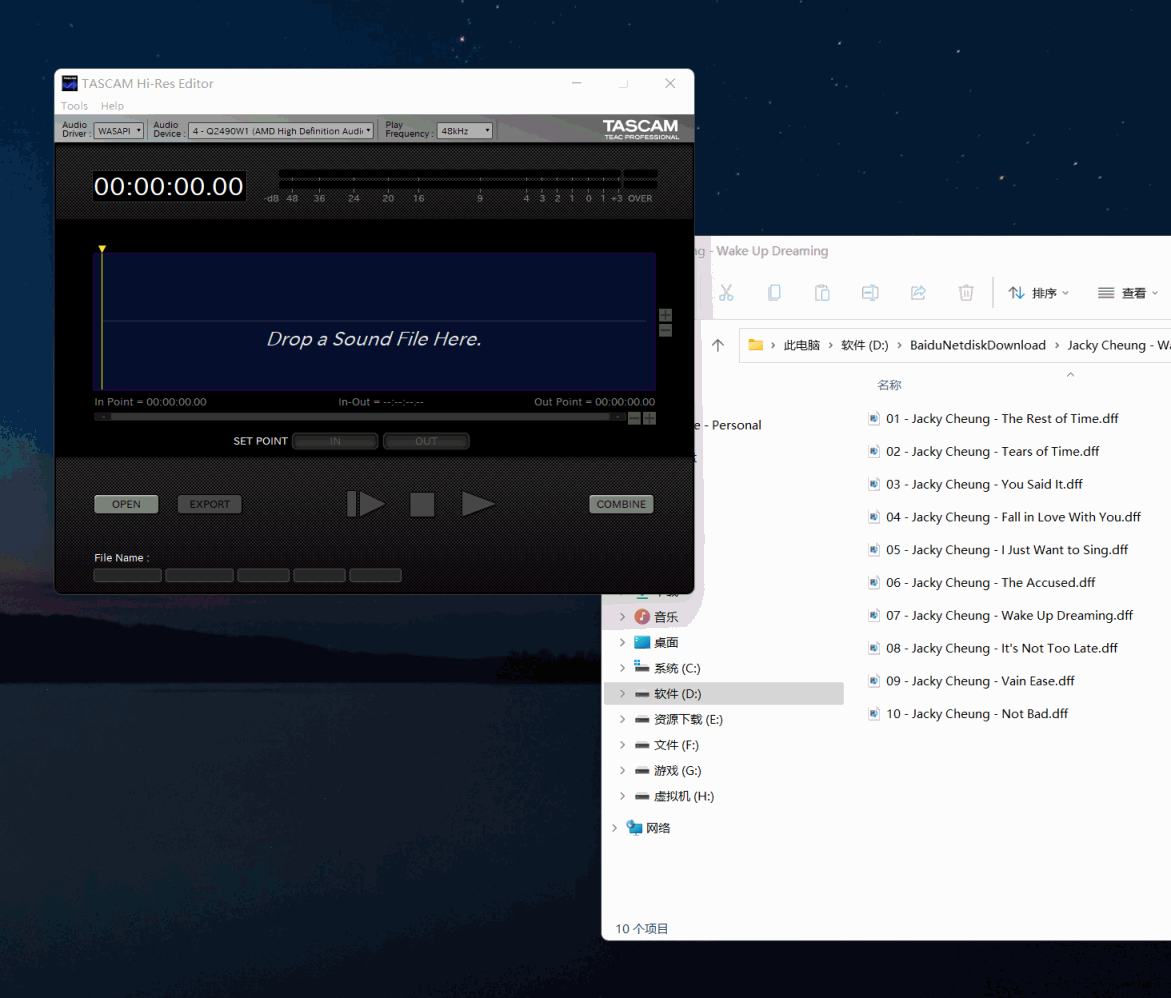The width and height of the screenshot is (1171, 998).
Task: Click 软件 (D:) in the address bar
Action: pyautogui.click(x=865, y=345)
